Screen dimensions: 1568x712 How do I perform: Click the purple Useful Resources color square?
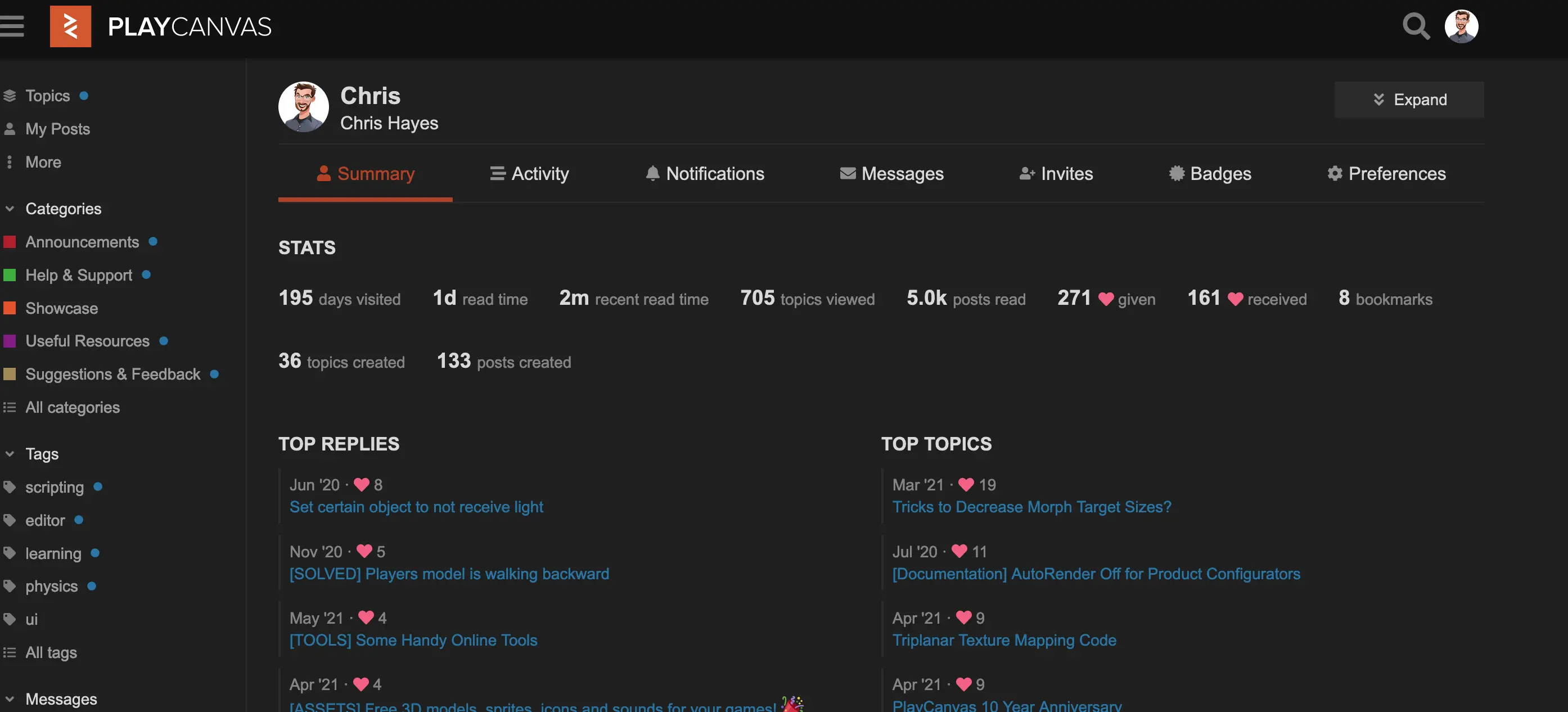[10, 341]
